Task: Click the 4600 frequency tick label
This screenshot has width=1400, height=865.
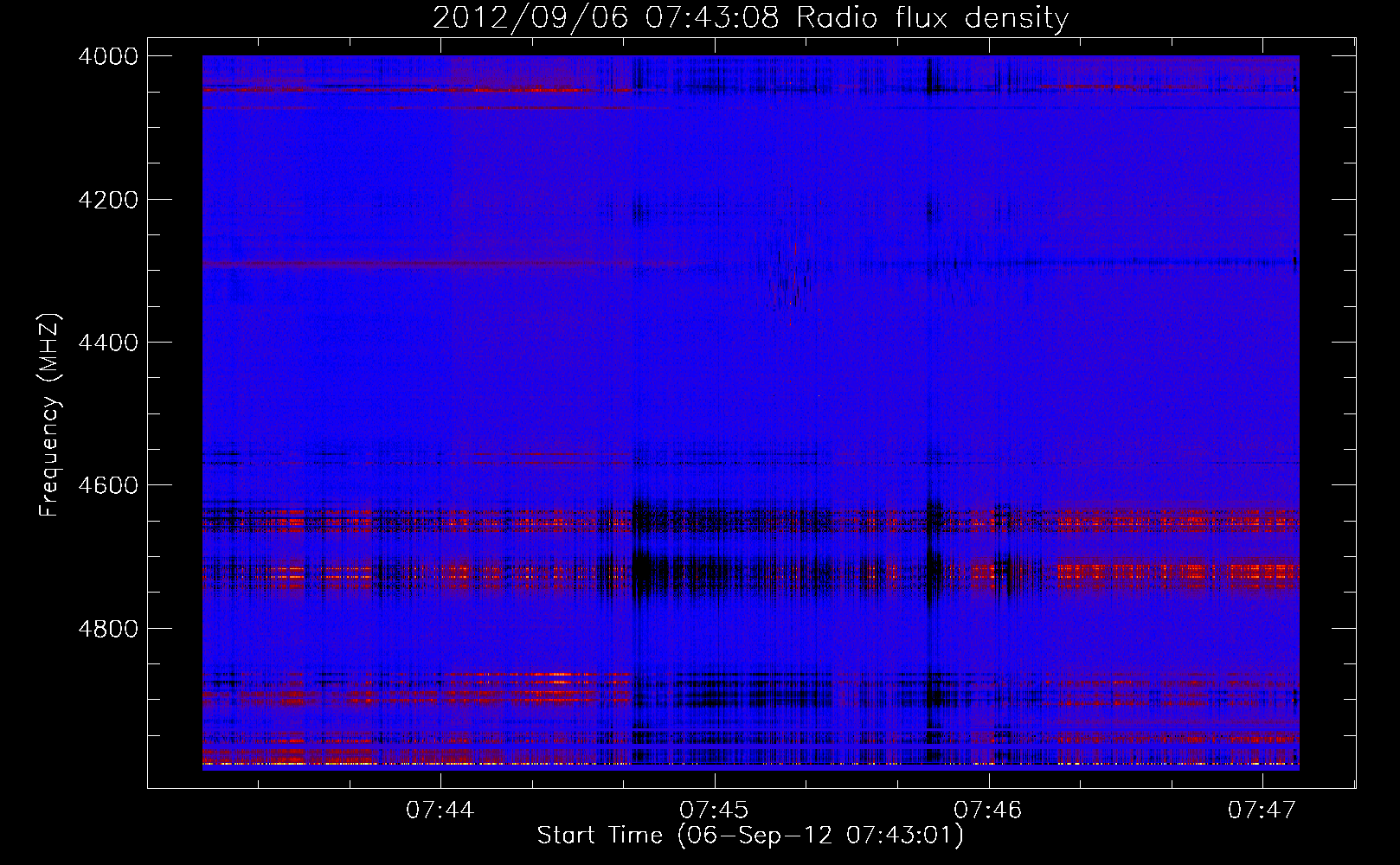Action: tap(108, 485)
